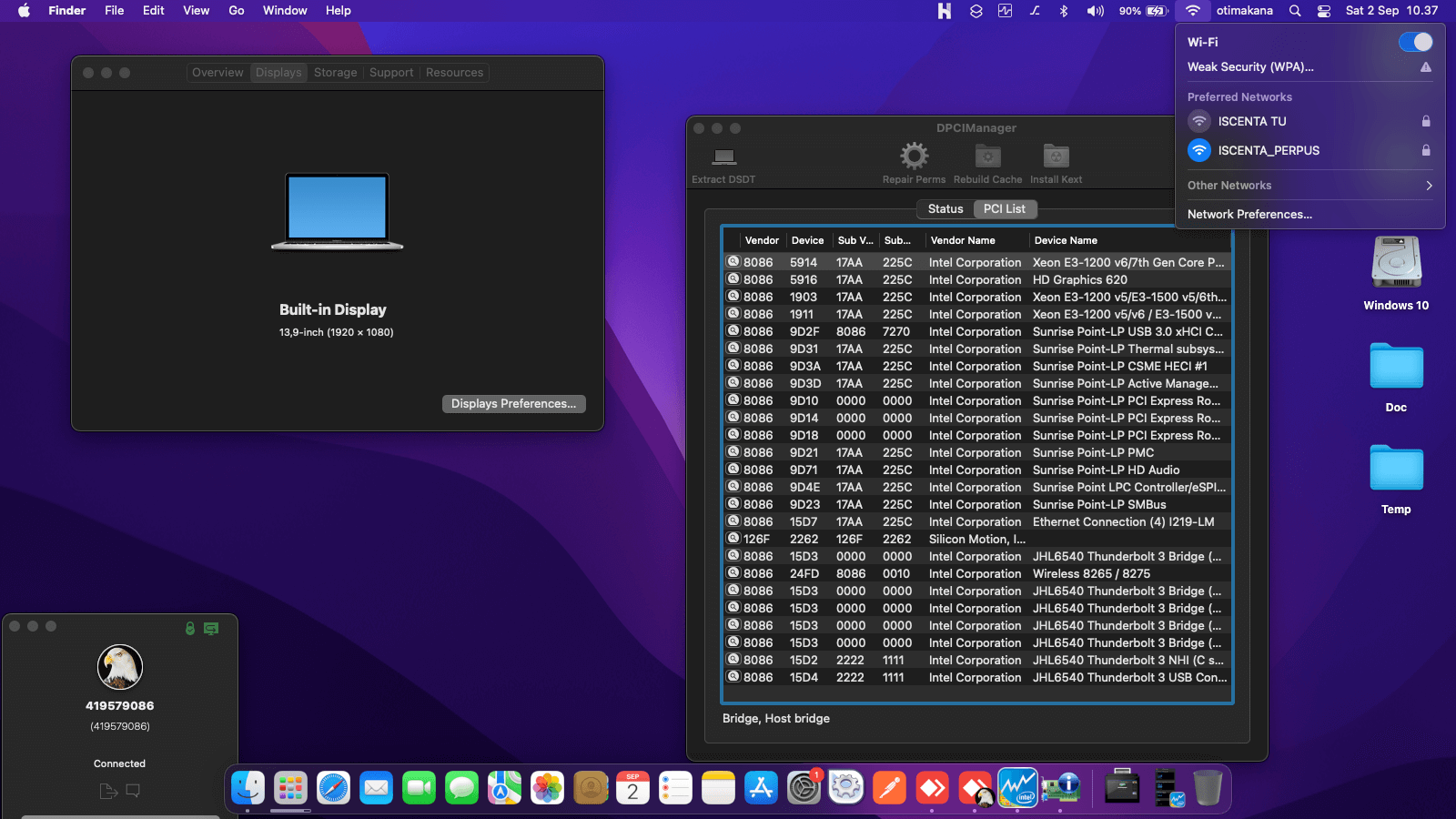Open Launchpad in the Dock

click(290, 788)
